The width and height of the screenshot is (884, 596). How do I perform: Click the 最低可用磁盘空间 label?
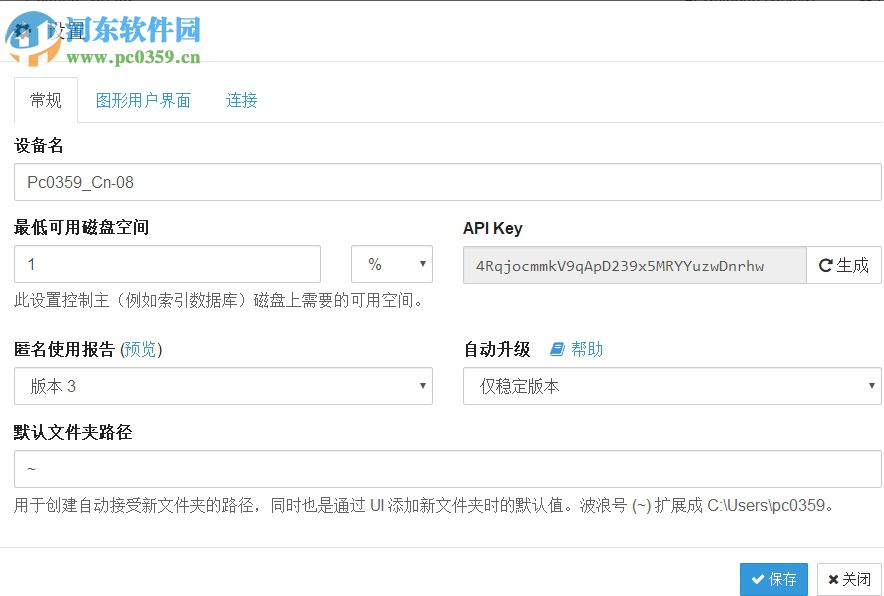[x=82, y=227]
